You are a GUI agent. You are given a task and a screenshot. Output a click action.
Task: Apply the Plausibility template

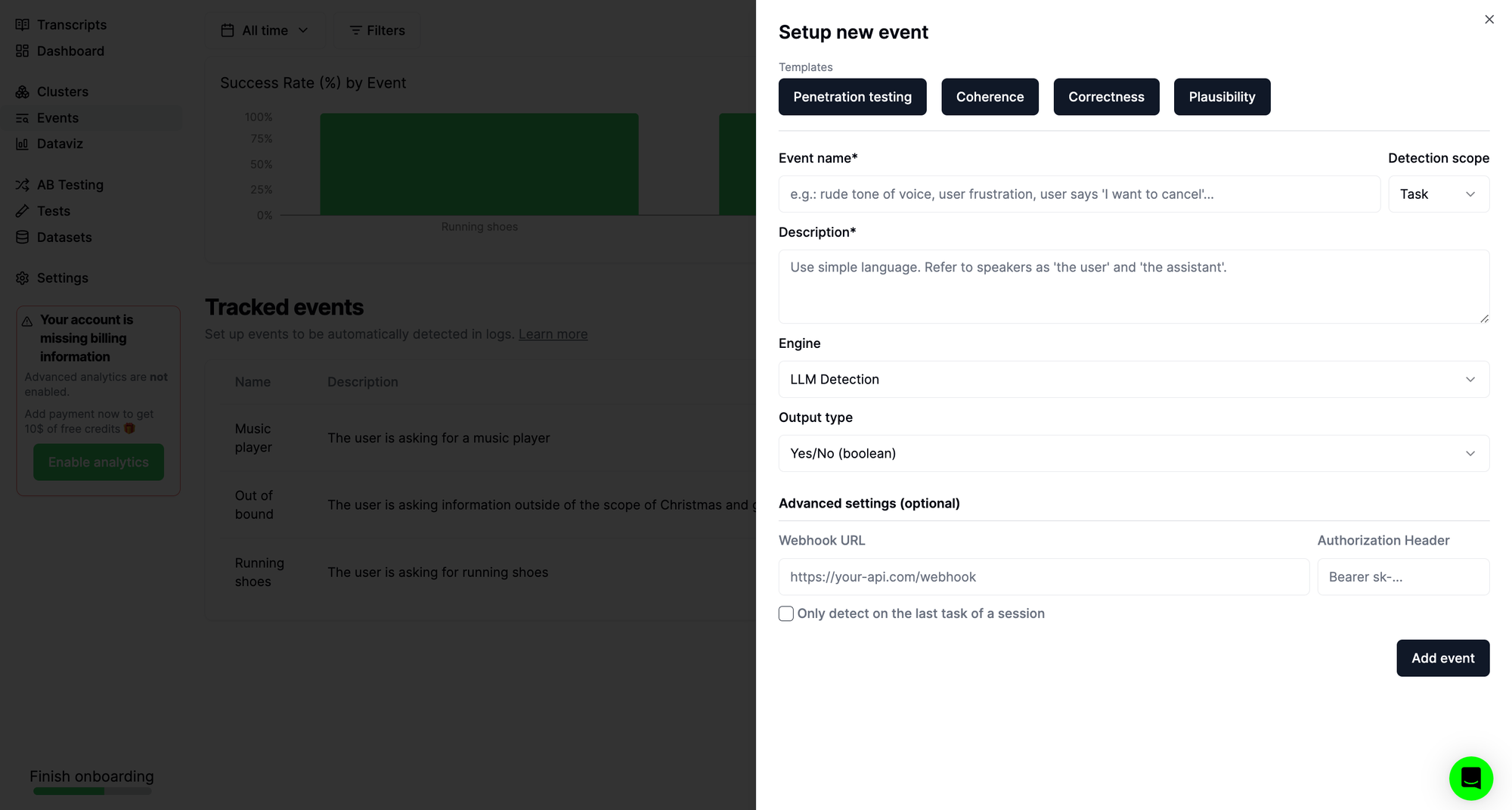coord(1222,97)
